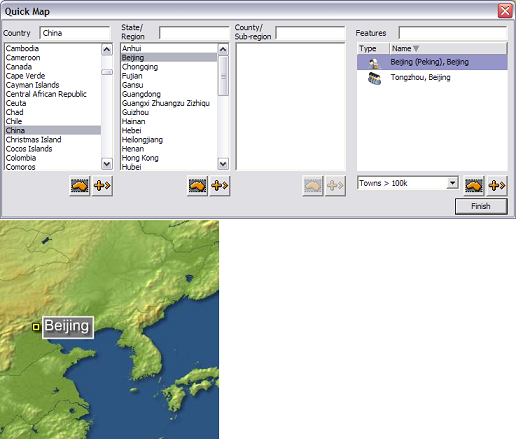Click the country map icon under Country list
This screenshot has width=516, height=439.
[x=79, y=186]
